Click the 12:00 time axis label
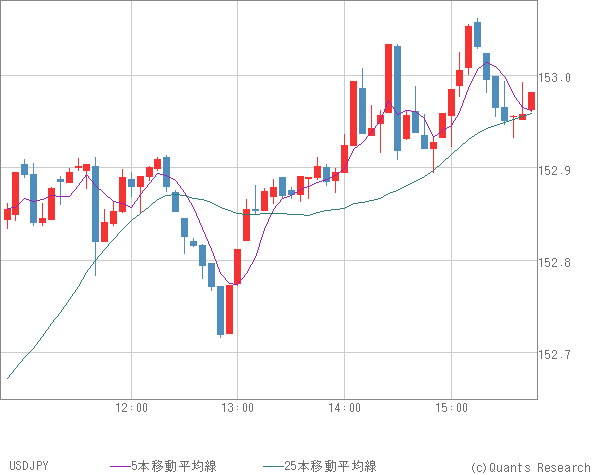Screen dimensions: 600x475 tap(131, 408)
